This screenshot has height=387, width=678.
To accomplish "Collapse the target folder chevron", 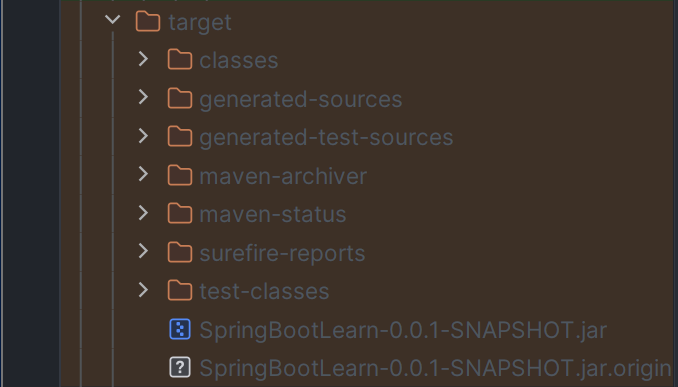I will pos(112,20).
